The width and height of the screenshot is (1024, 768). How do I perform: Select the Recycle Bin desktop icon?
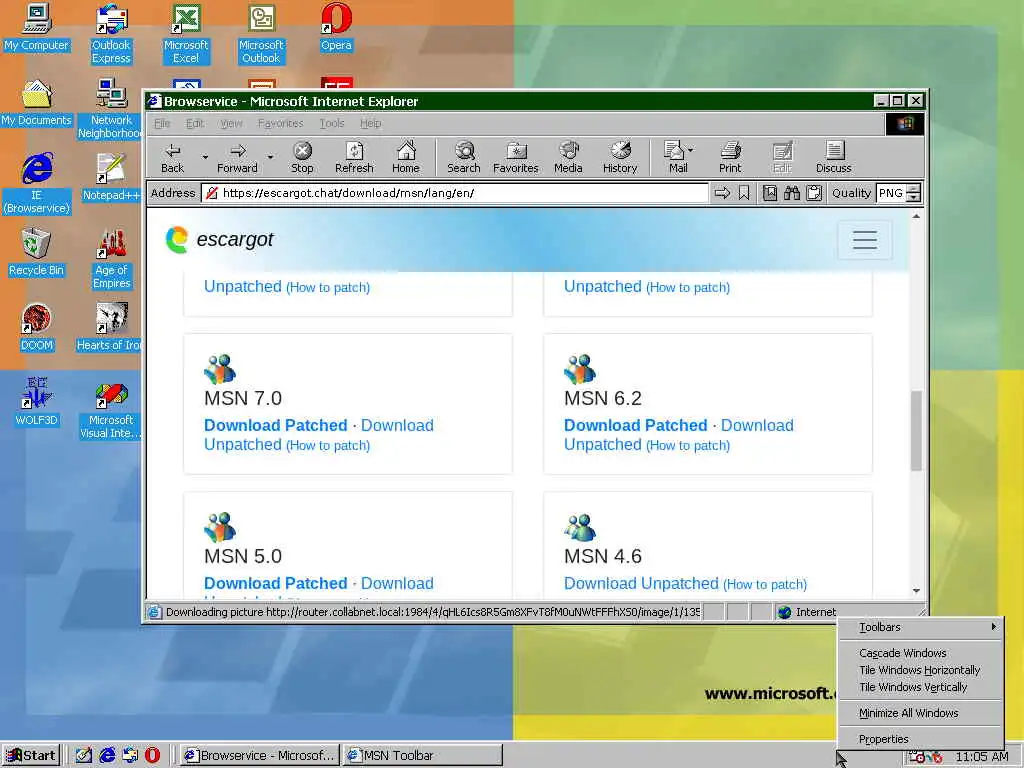coord(37,253)
